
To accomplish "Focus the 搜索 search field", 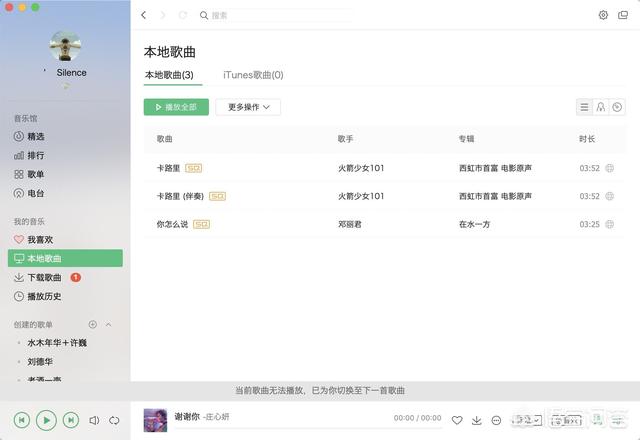I will pos(276,16).
